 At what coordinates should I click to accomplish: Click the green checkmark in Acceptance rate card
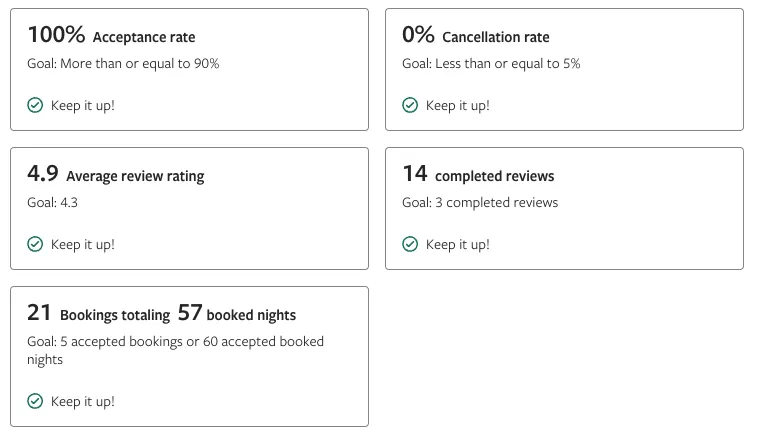[x=35, y=105]
